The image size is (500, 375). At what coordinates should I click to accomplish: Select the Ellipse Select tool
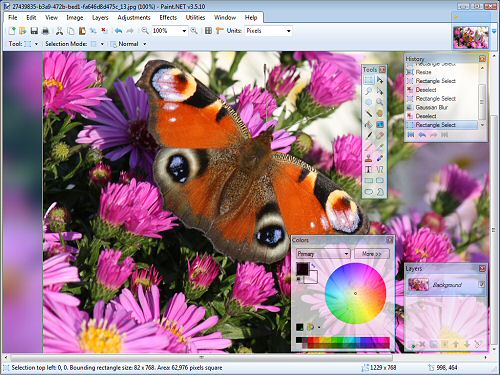click(369, 102)
